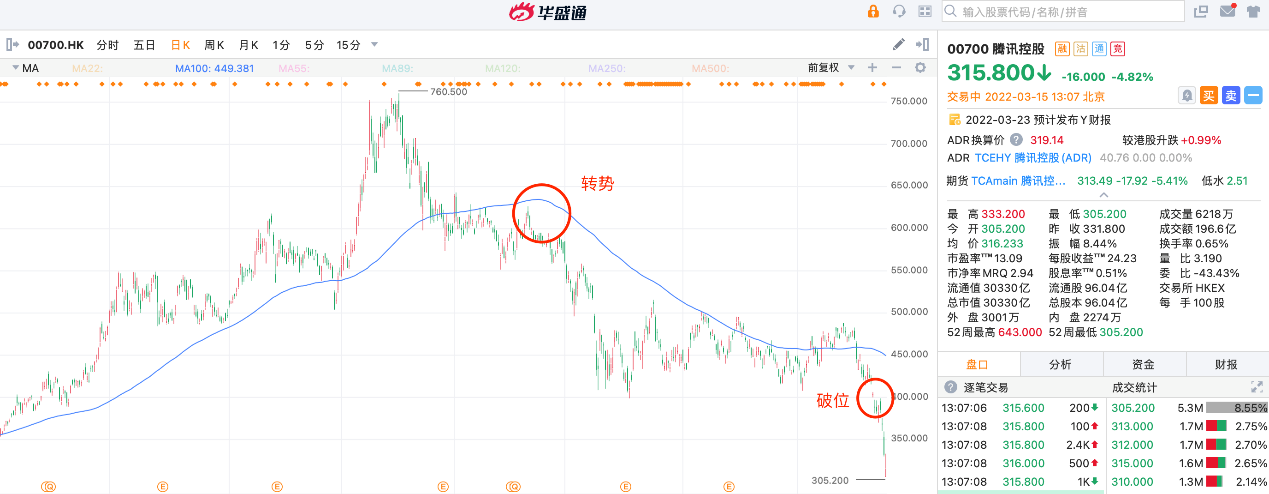Zoom out the K-line chart
Screen dimensions: 1269x494
(x=896, y=67)
